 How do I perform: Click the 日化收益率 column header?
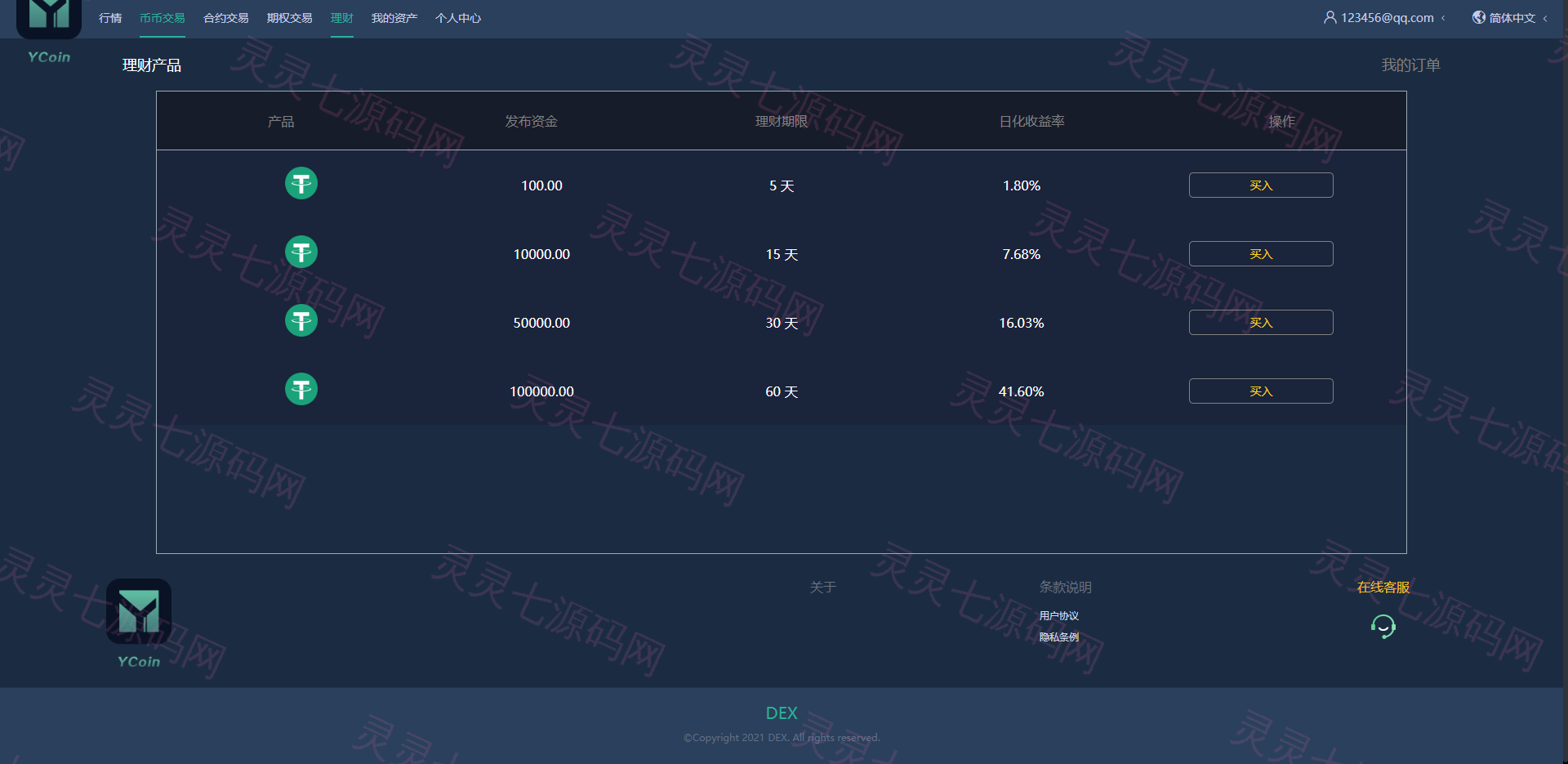click(1032, 122)
